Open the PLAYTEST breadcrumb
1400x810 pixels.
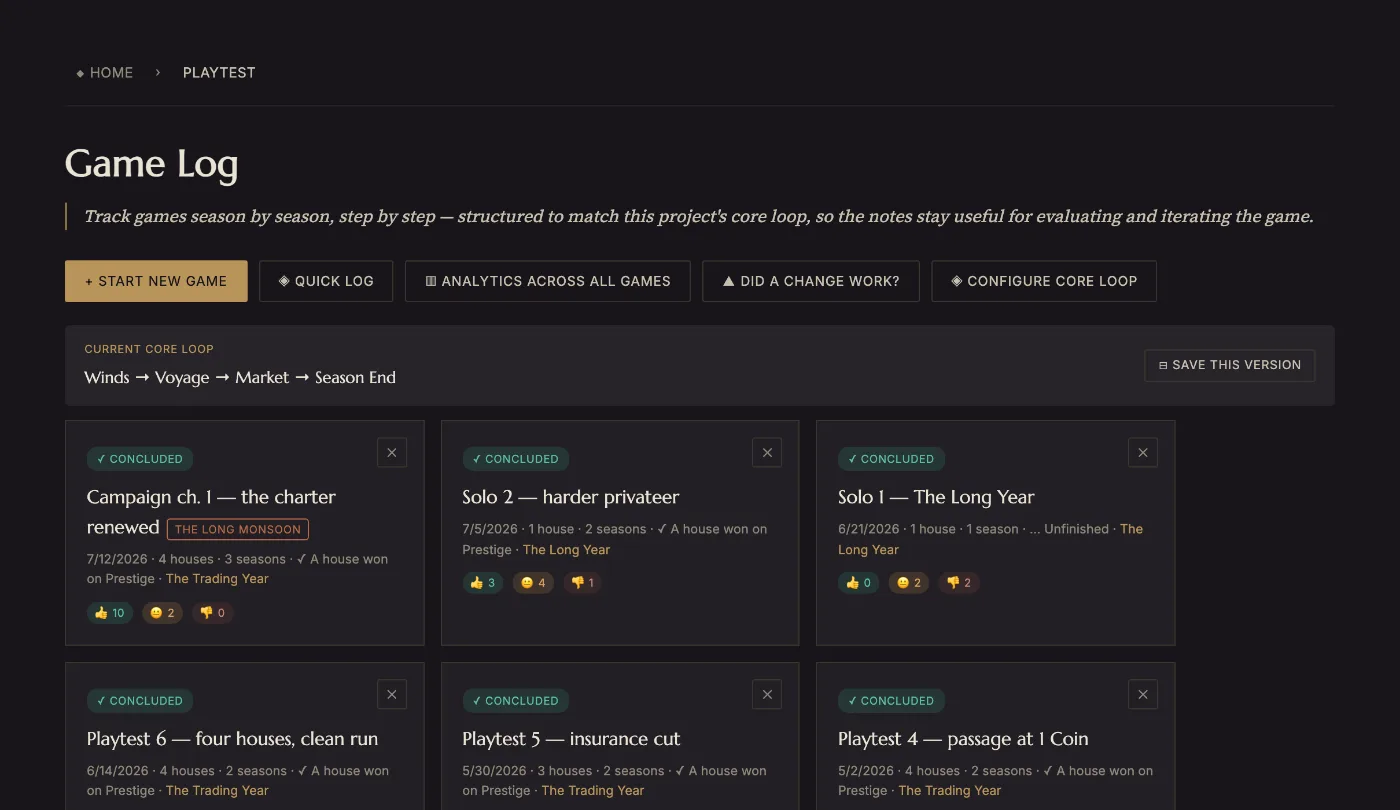pos(219,73)
